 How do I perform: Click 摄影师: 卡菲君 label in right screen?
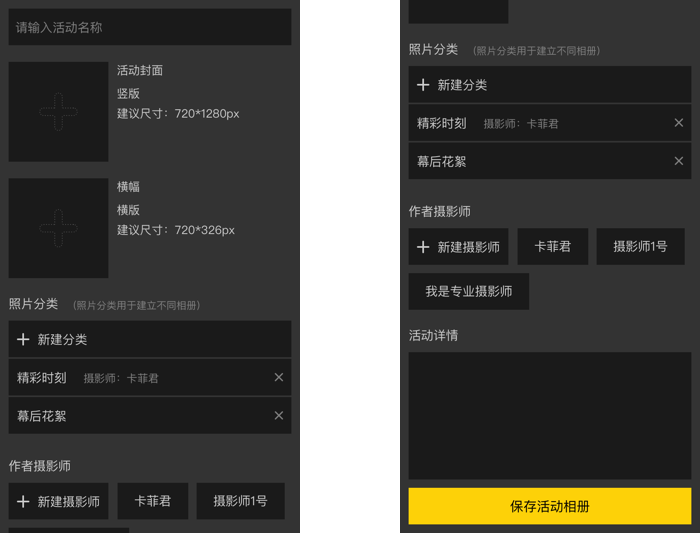521,124
